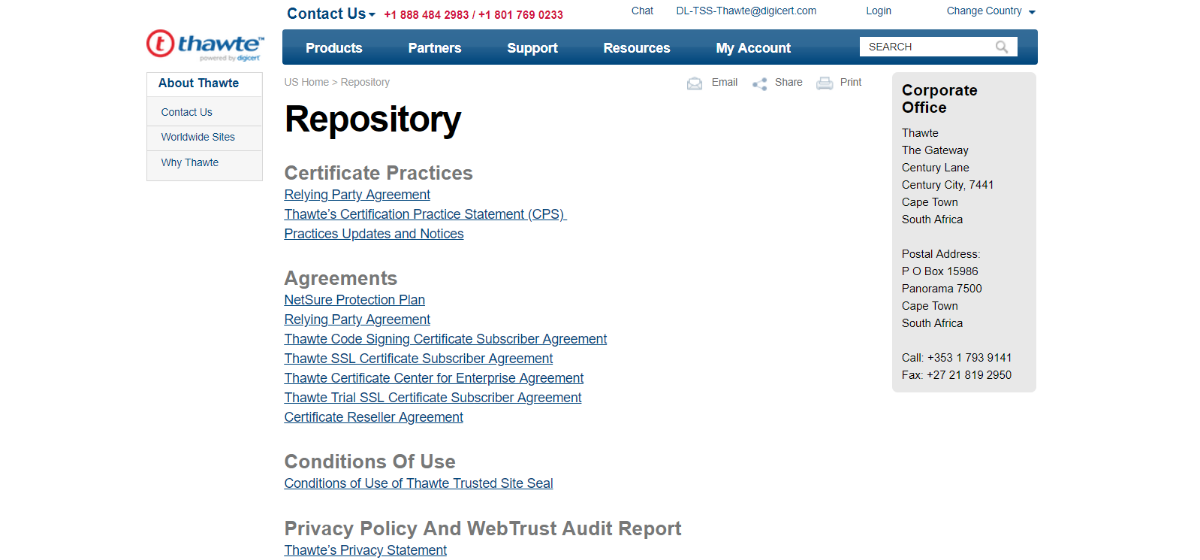The image size is (1200, 560).
Task: Go to US Home breadcrumb
Action: (306, 82)
